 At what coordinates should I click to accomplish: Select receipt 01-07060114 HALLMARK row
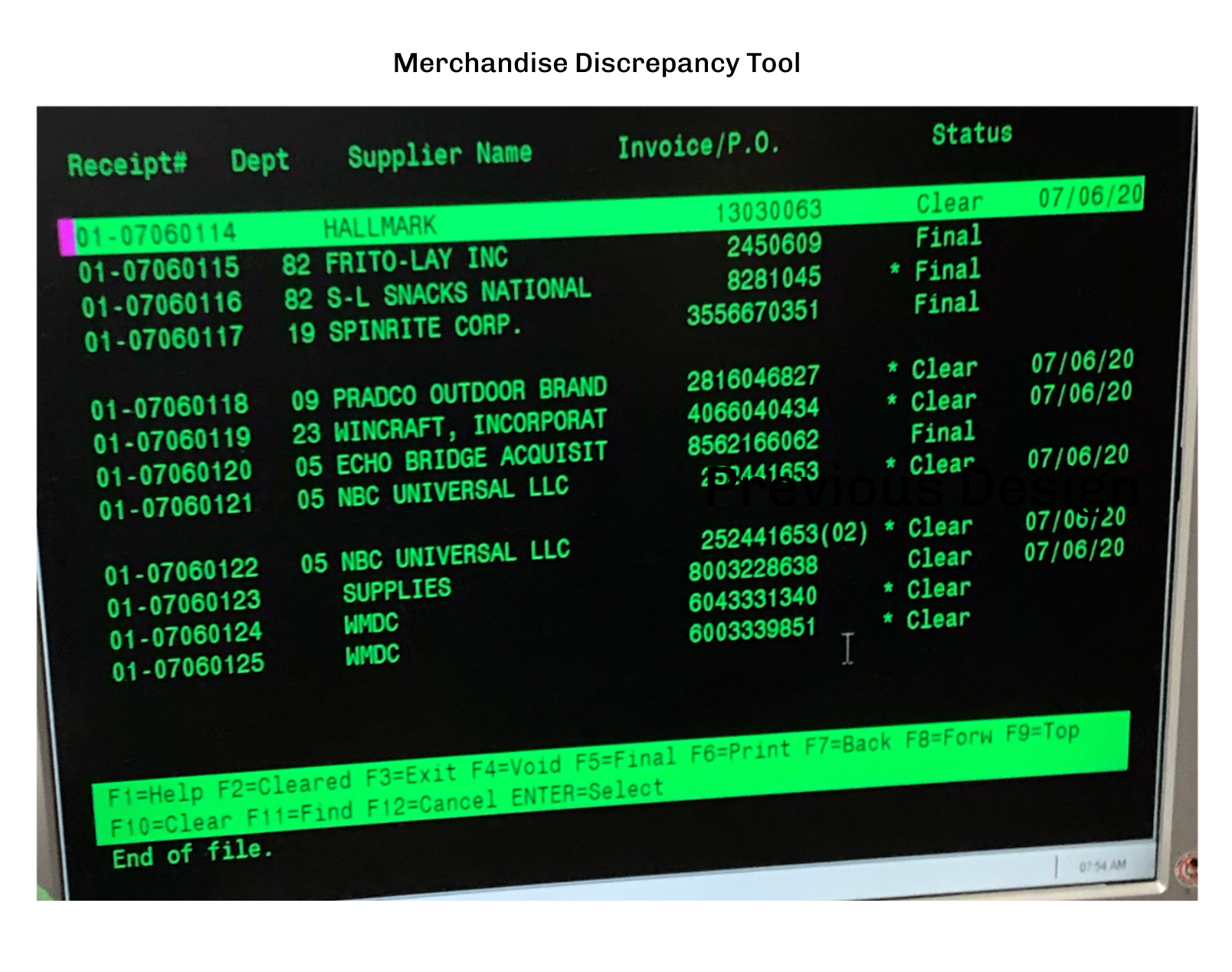pyautogui.click(x=601, y=215)
